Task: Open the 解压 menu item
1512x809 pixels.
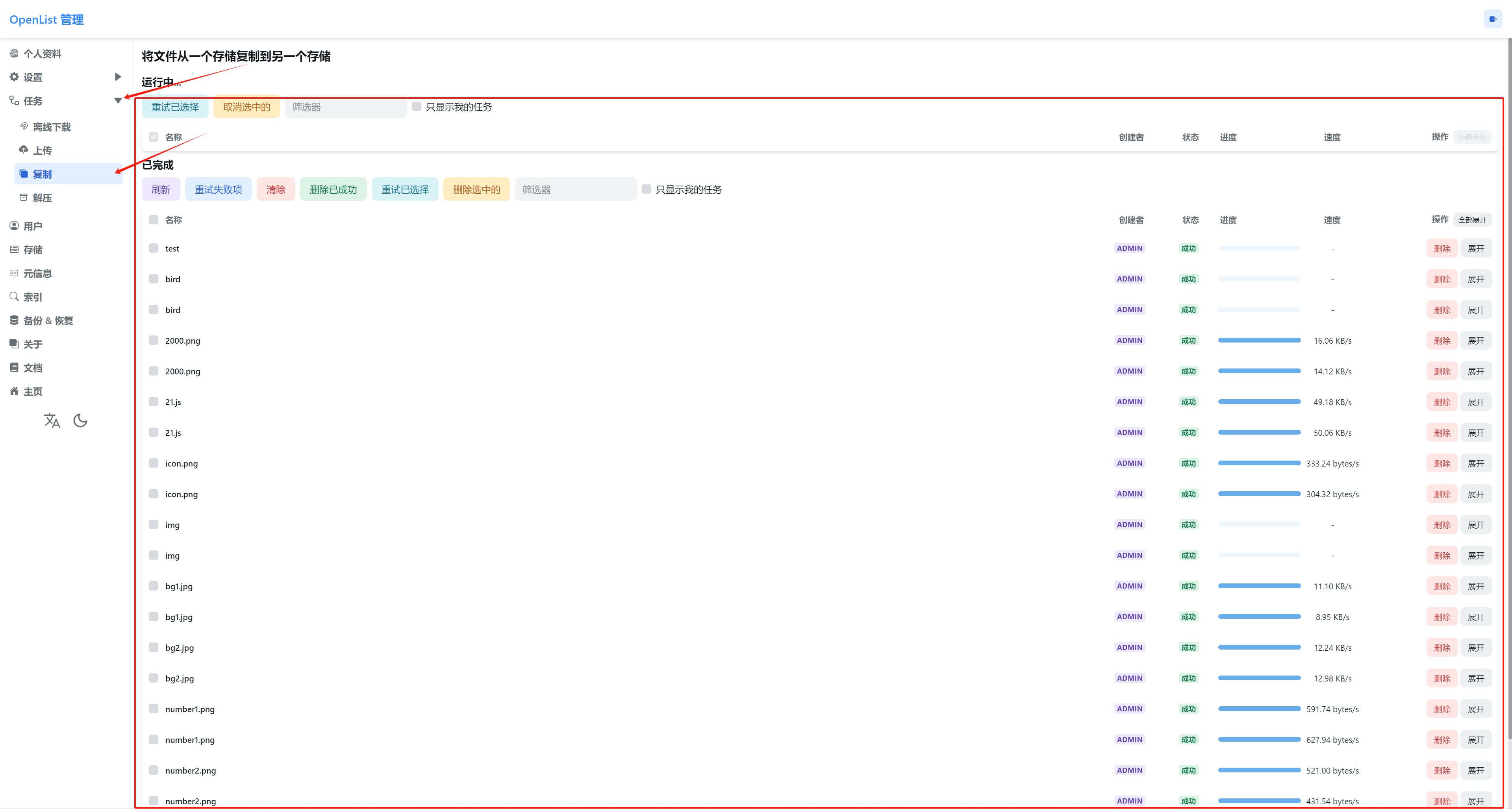Action: [x=68, y=198]
